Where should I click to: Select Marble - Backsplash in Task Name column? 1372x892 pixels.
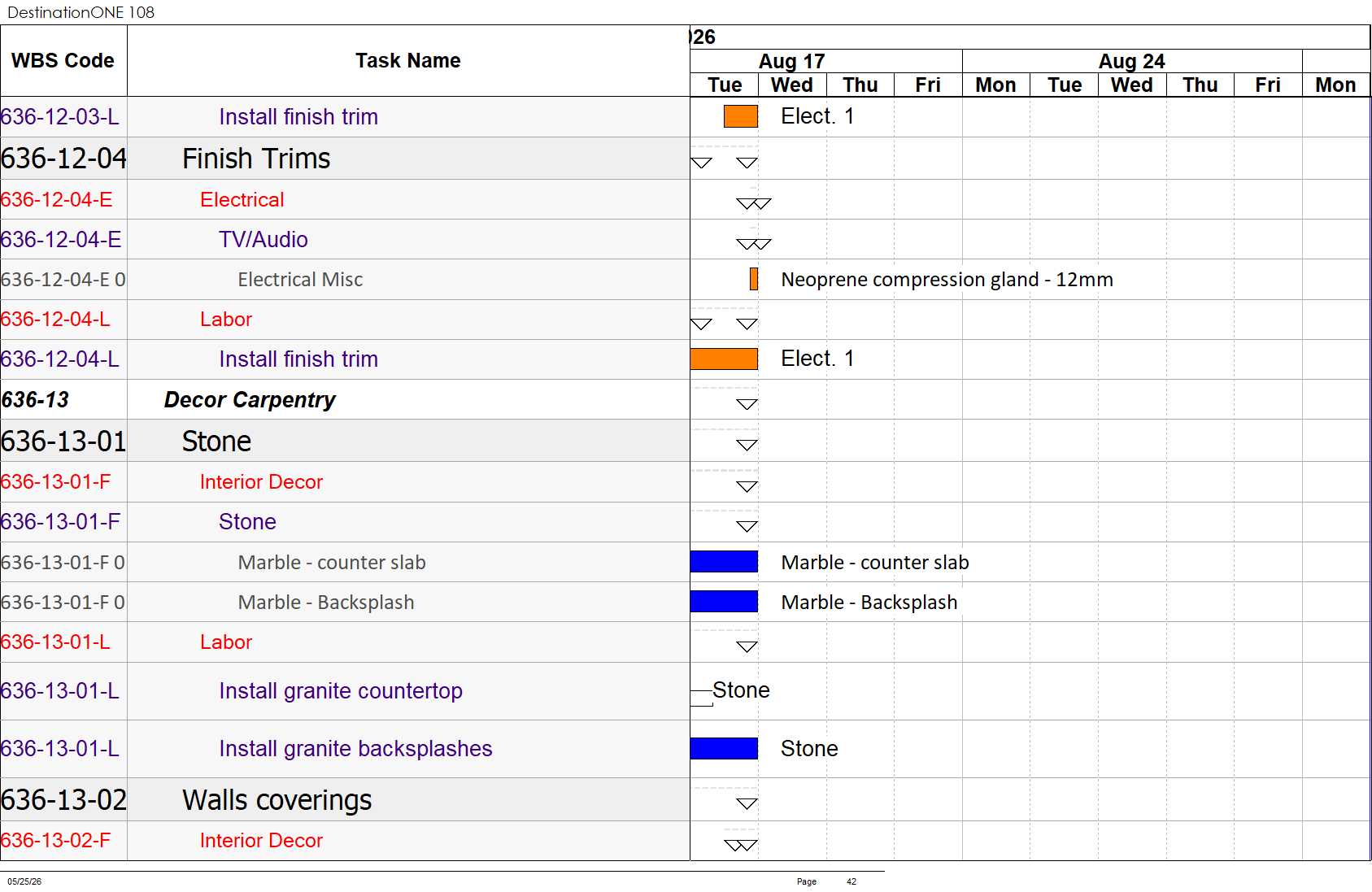point(326,603)
